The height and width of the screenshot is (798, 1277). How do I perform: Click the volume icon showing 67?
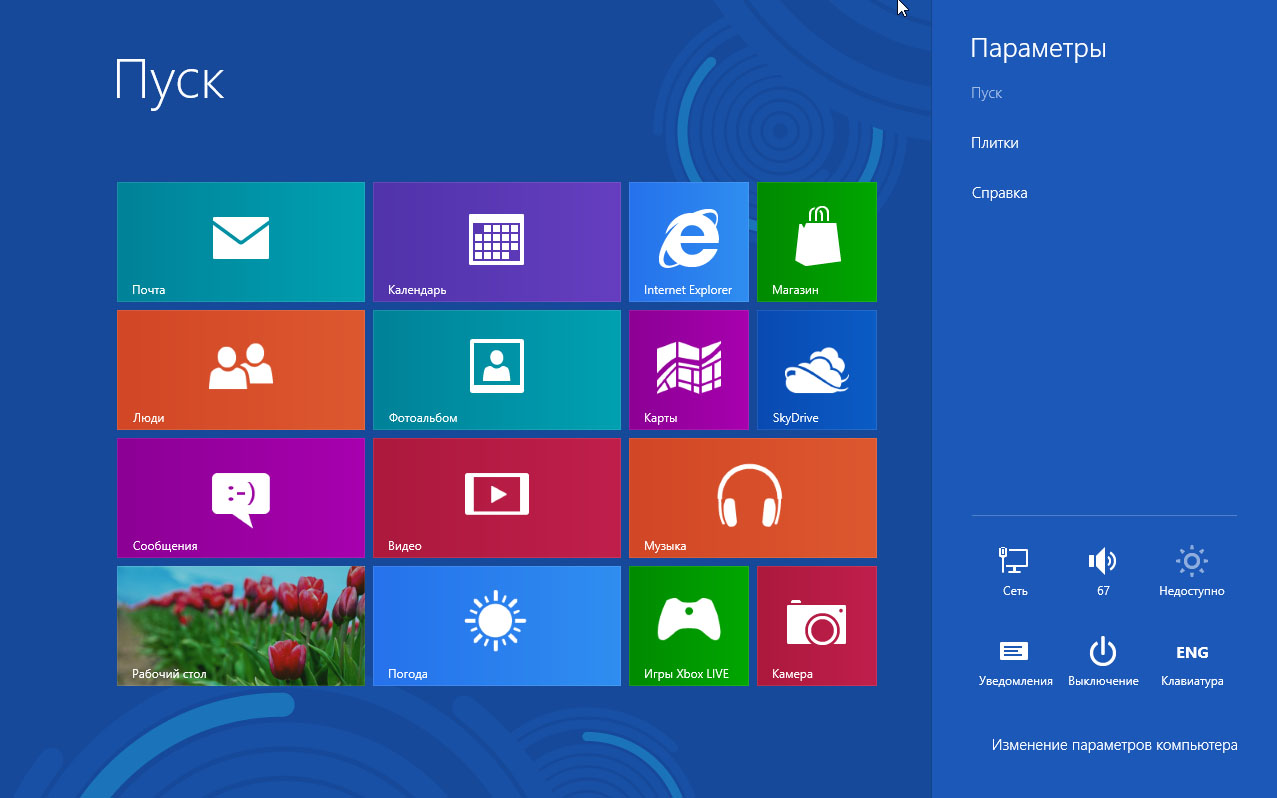coord(1103,572)
